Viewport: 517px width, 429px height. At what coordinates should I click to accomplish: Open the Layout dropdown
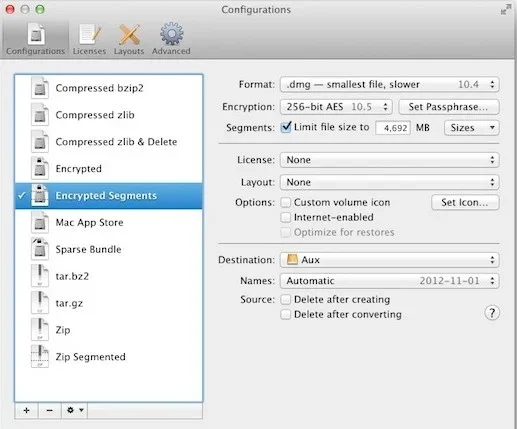click(x=389, y=182)
